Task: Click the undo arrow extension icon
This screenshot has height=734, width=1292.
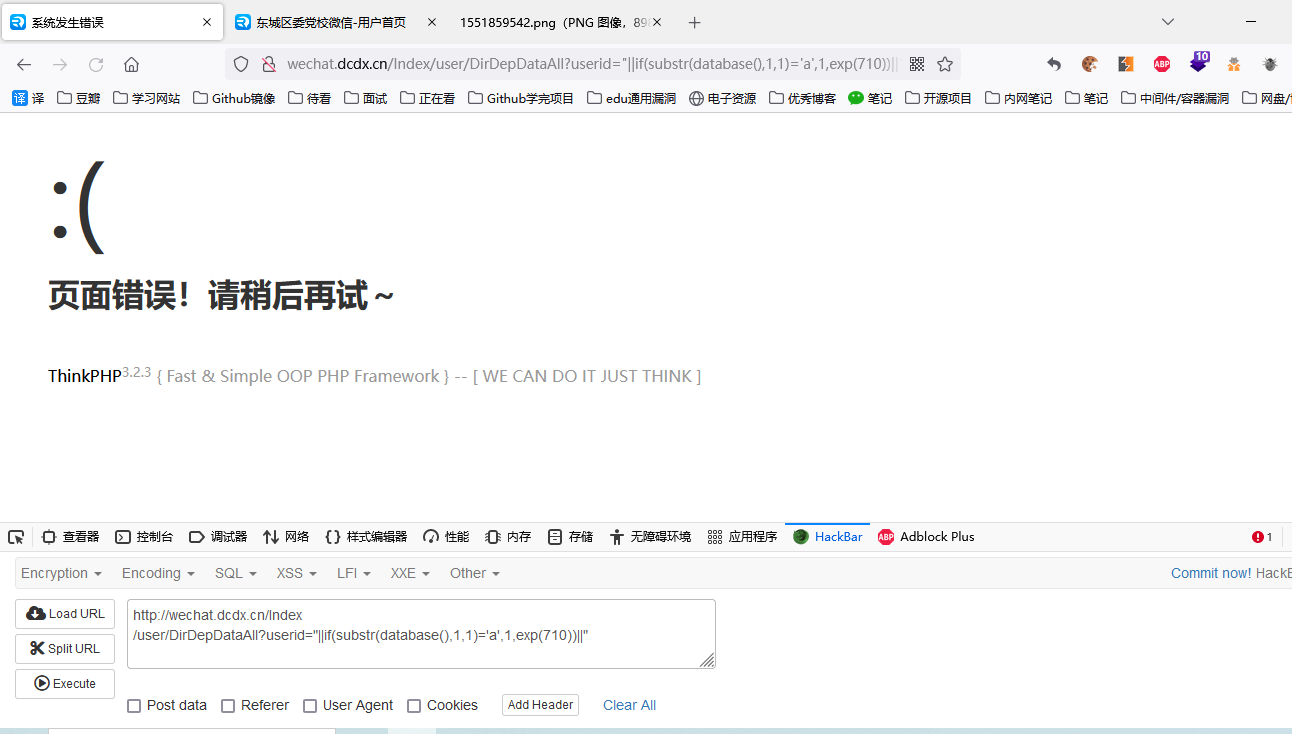Action: point(1054,64)
